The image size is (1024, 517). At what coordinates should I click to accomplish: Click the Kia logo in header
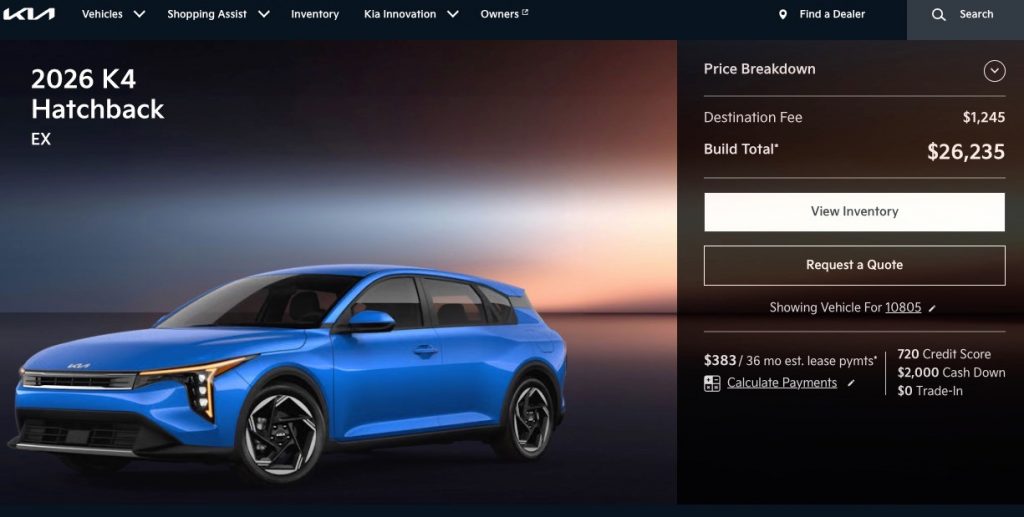29,14
